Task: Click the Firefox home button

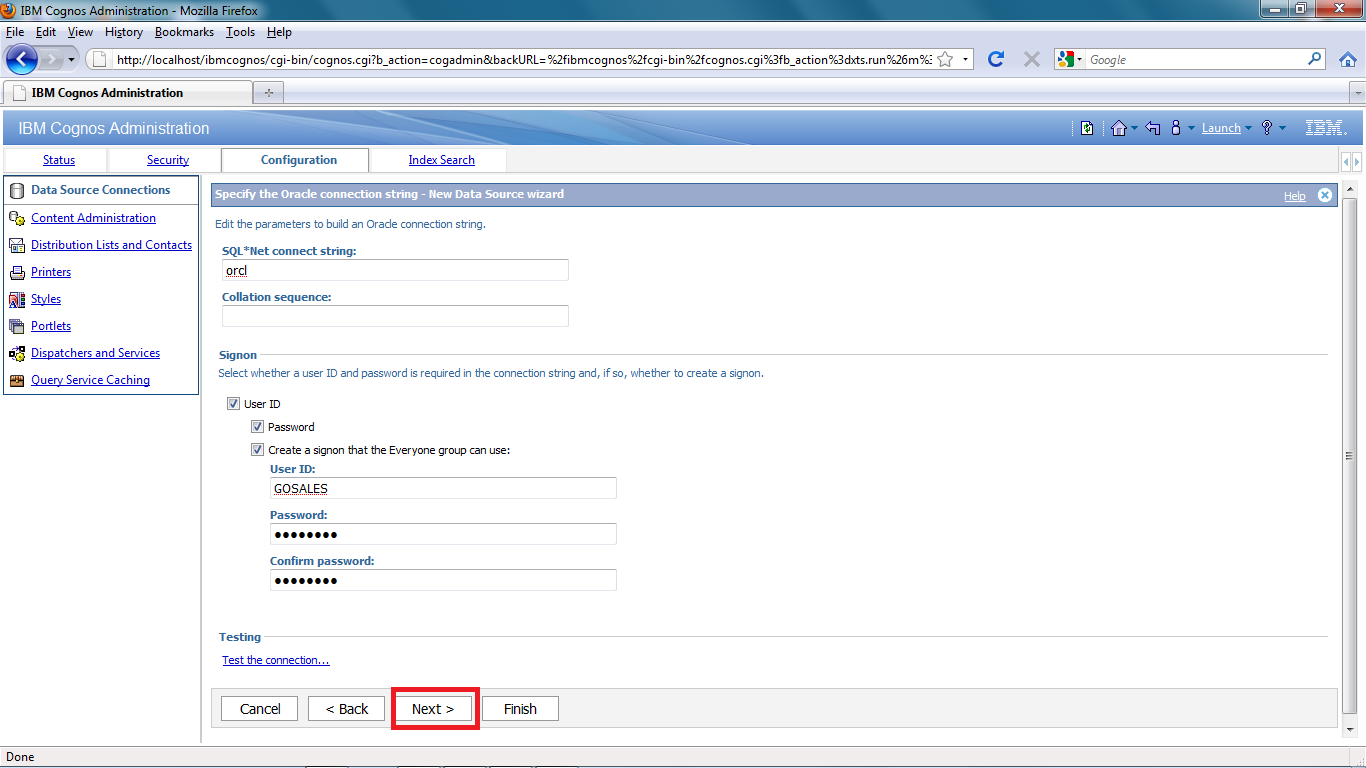Action: click(1347, 59)
